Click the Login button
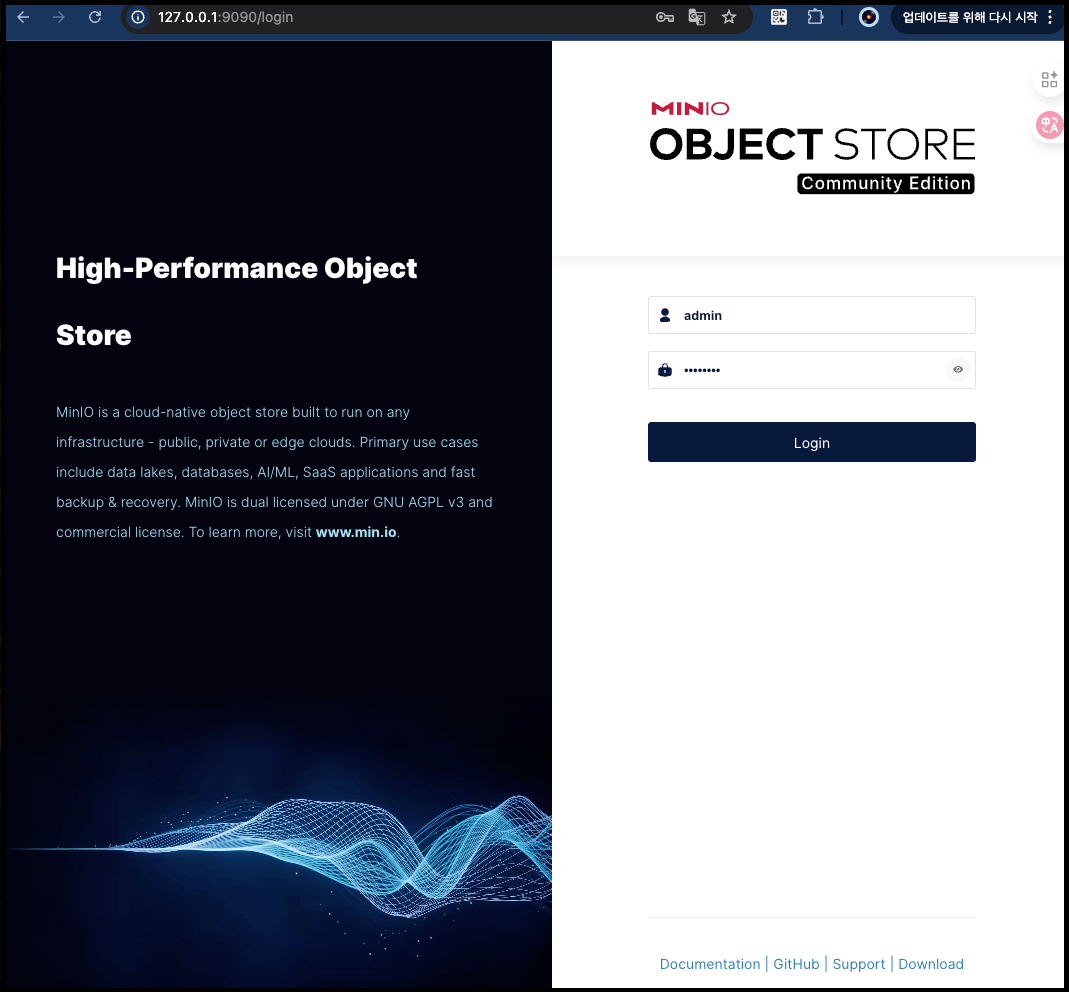The height and width of the screenshot is (992, 1069). tap(811, 442)
